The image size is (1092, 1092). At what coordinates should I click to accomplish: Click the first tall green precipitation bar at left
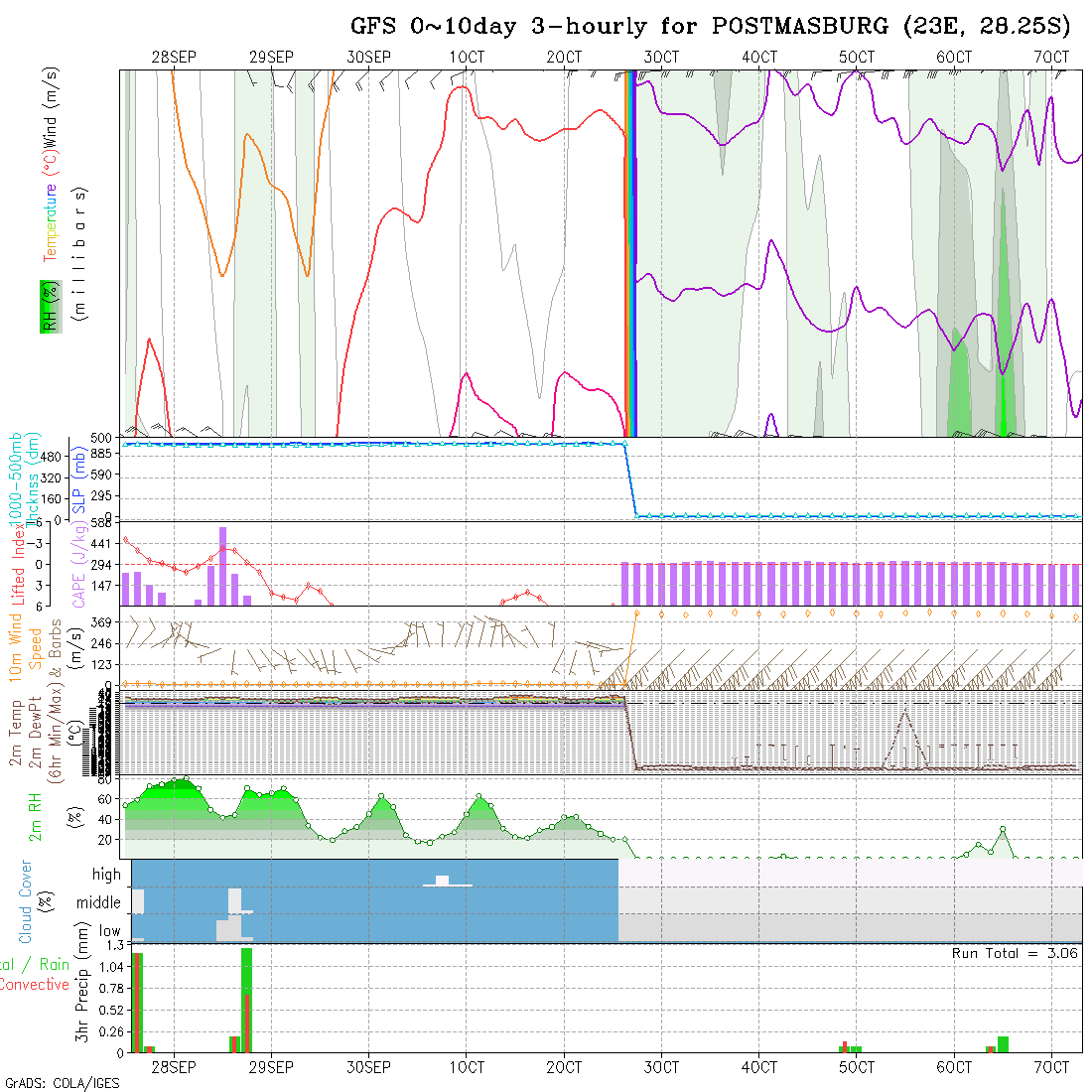pos(137,1003)
